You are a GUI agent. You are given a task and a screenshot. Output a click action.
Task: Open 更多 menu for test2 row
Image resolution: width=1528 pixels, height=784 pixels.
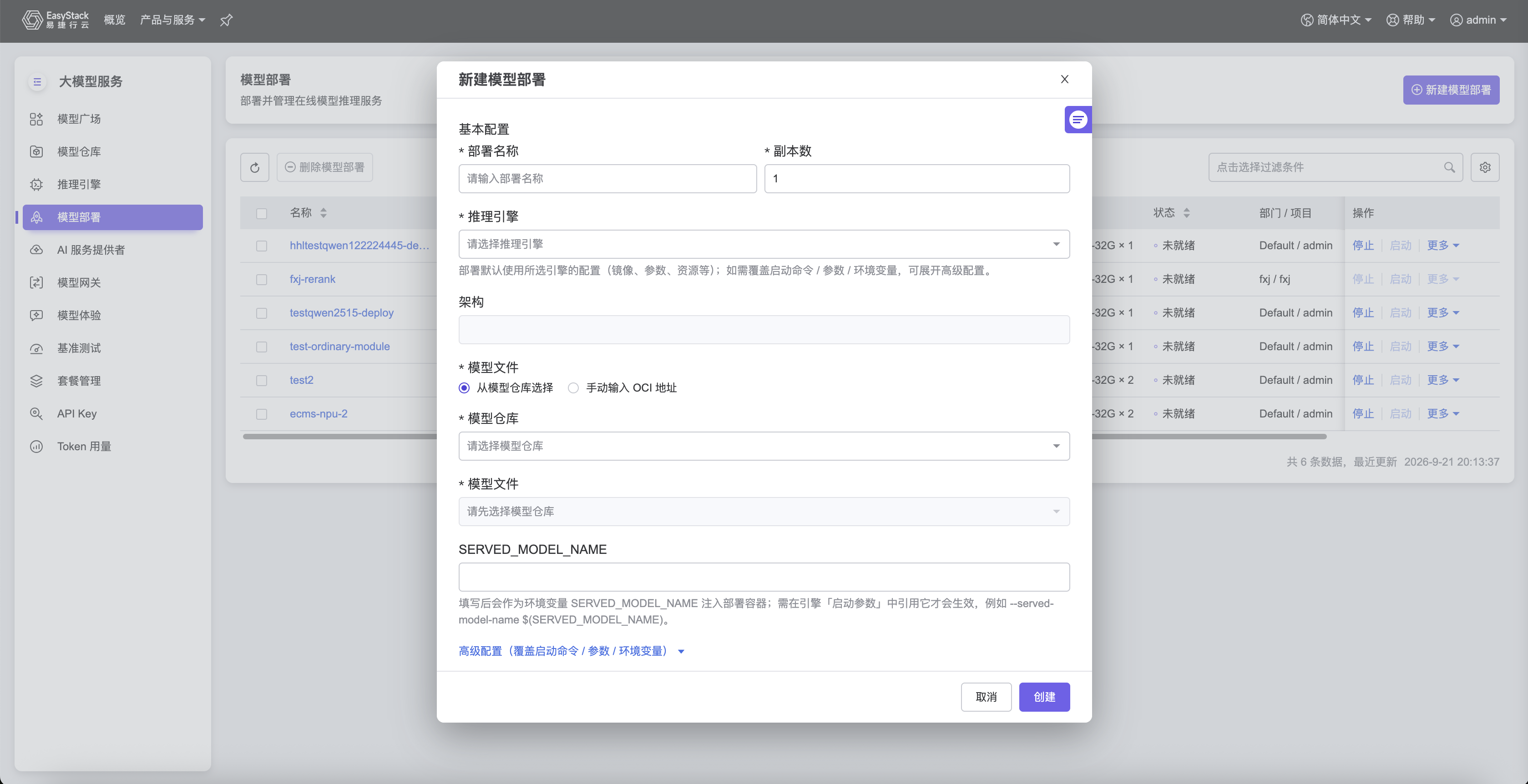[1442, 381]
